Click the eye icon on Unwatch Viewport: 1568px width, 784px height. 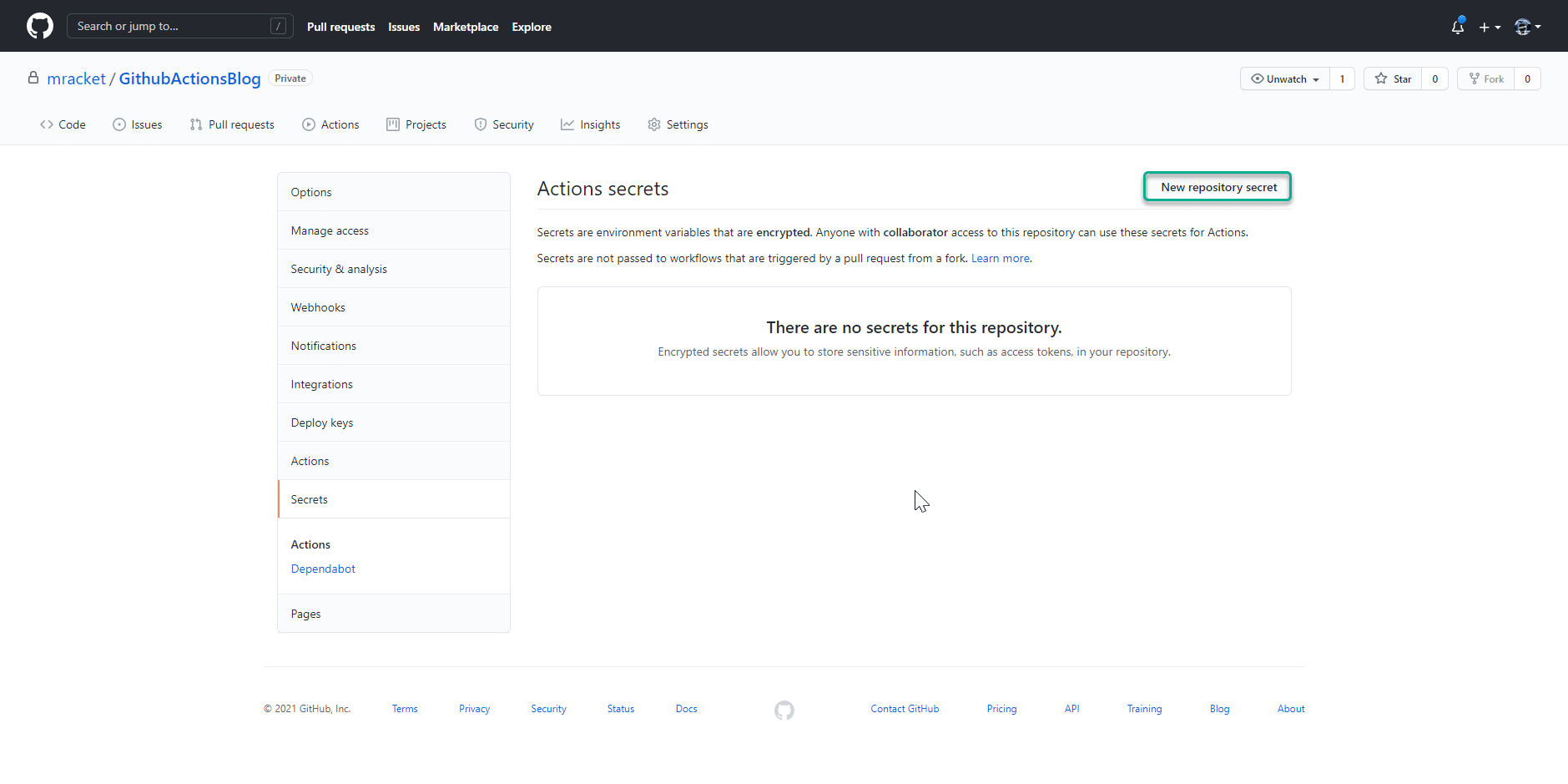pos(1258,78)
